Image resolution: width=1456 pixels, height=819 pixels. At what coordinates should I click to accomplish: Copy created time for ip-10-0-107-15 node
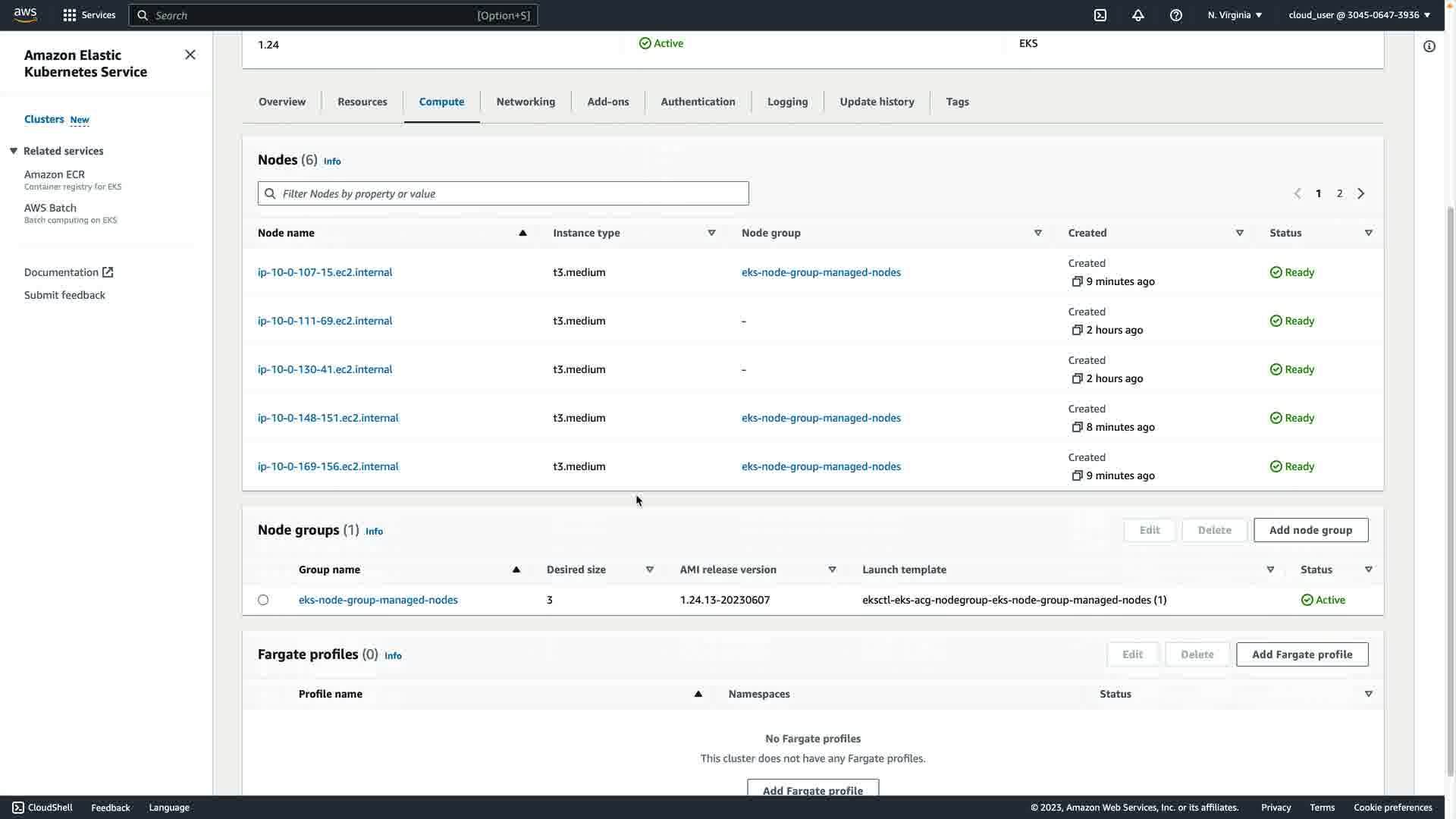tap(1077, 281)
